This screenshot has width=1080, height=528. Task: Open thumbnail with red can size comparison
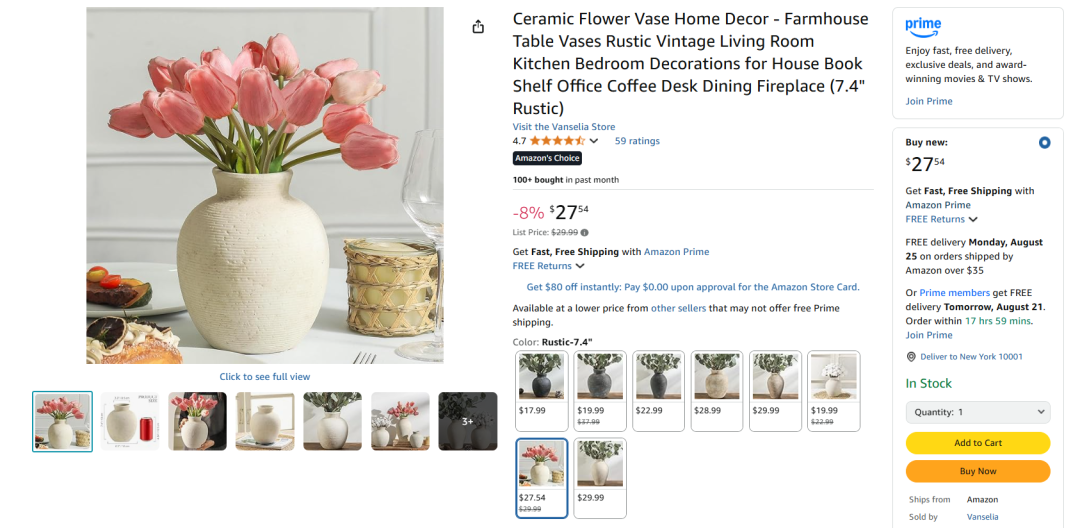point(130,421)
